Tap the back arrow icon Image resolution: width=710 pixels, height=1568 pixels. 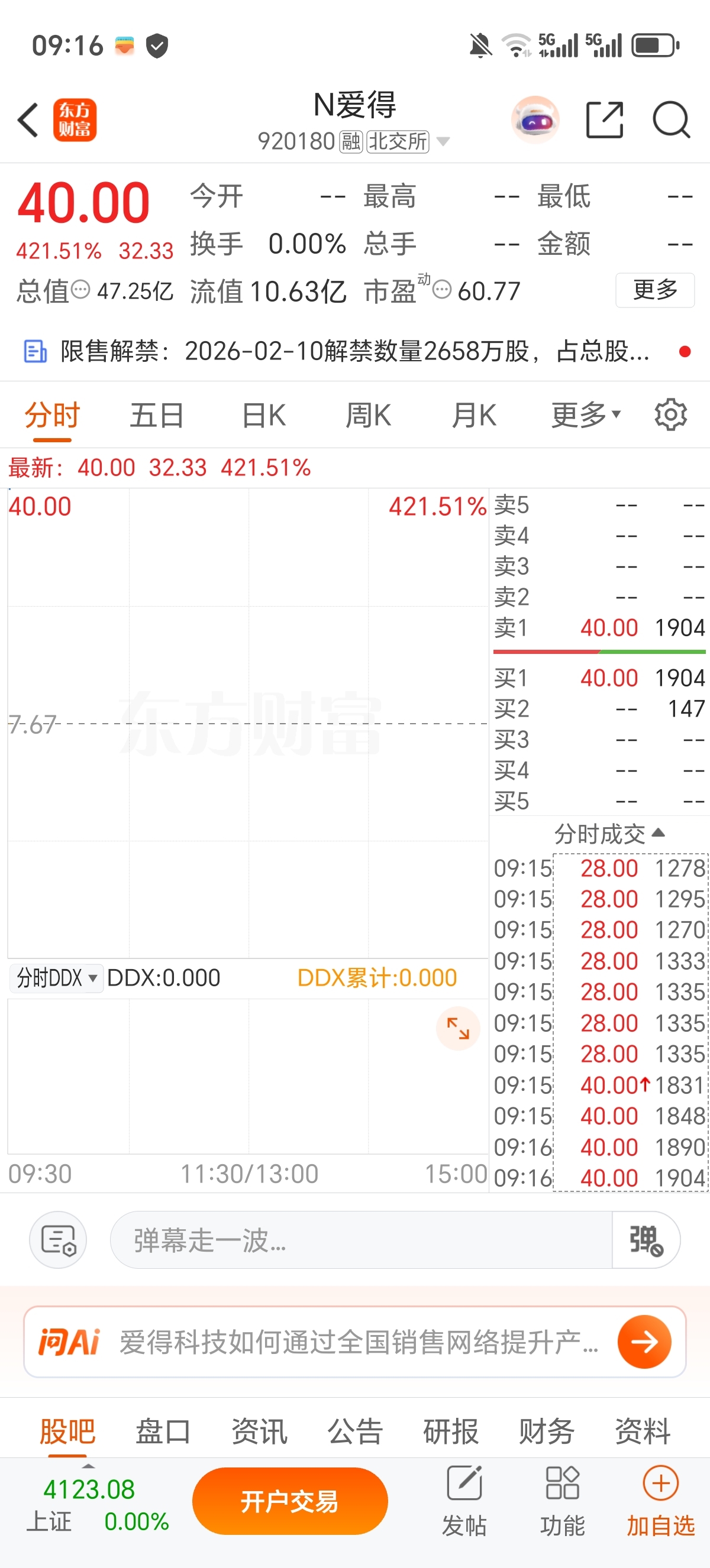pos(28,120)
